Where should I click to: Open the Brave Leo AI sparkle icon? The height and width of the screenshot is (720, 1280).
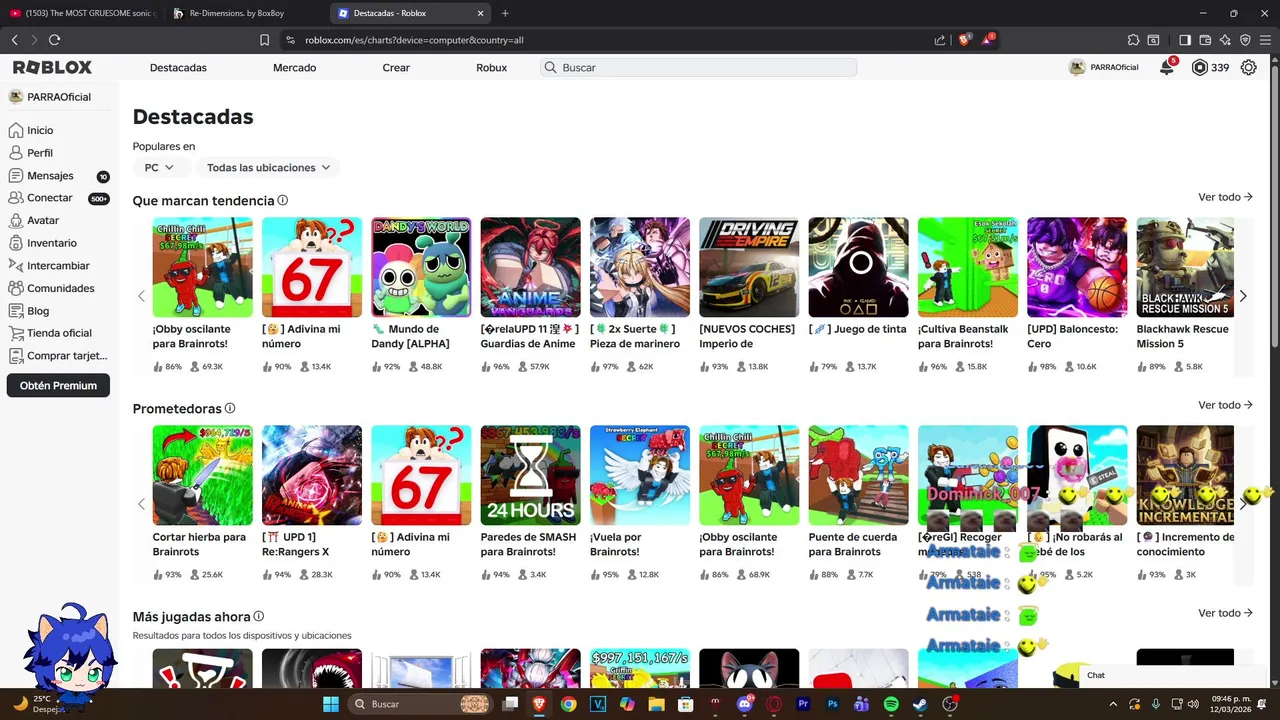[1225, 40]
